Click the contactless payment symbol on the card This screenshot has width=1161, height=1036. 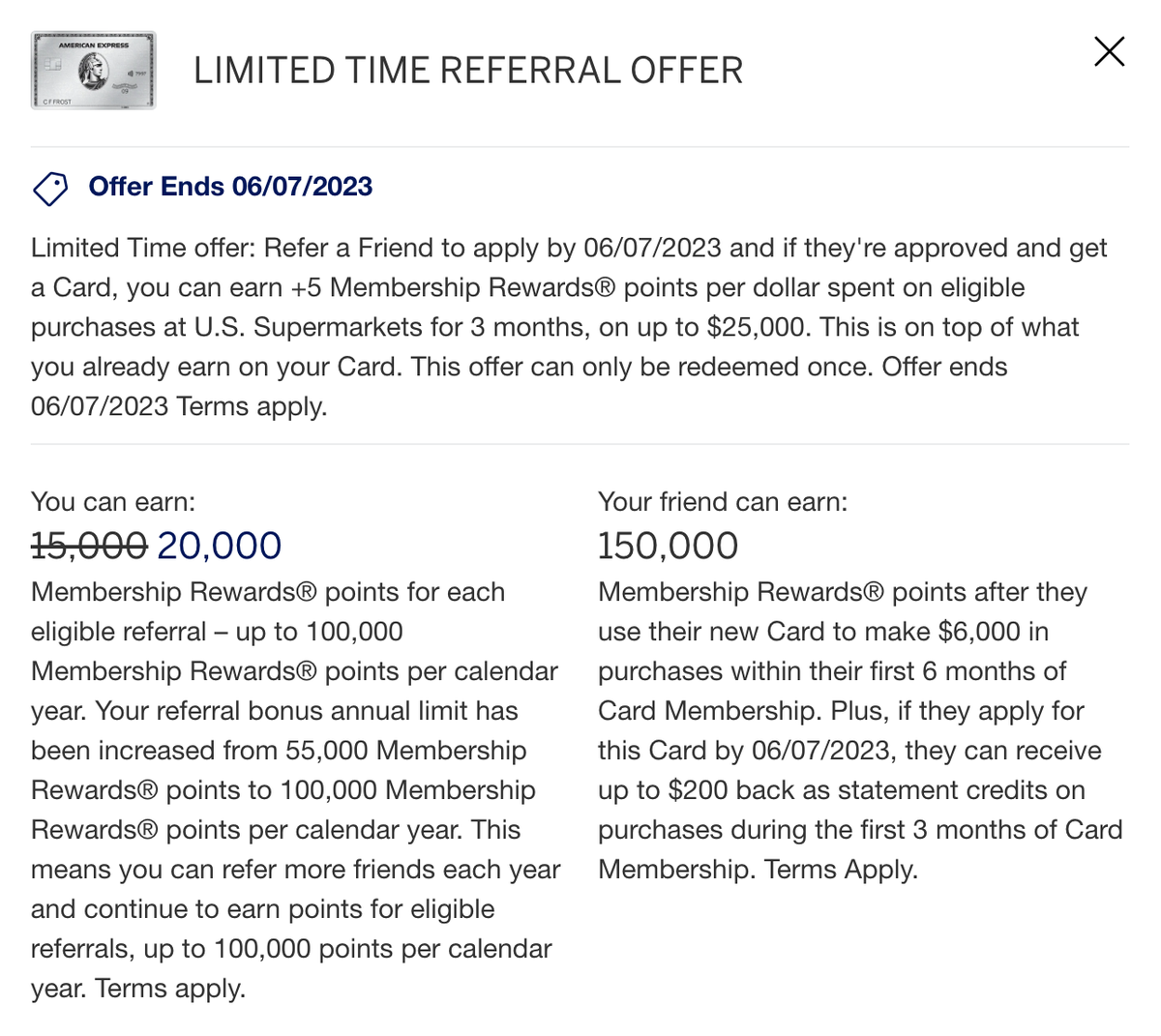point(131,74)
